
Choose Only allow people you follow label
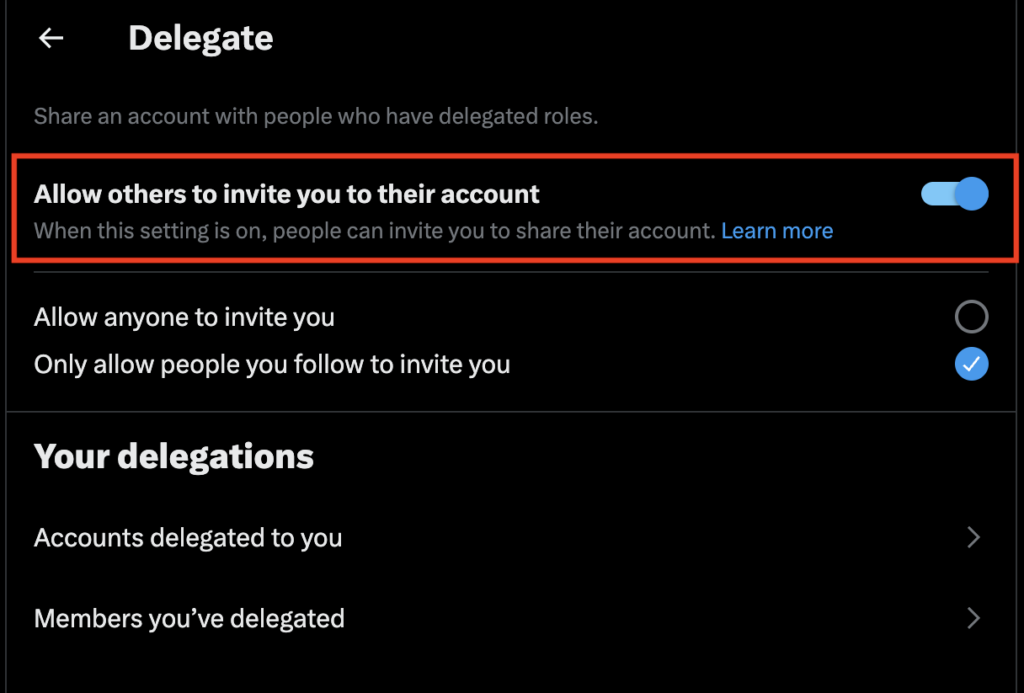click(x=272, y=364)
